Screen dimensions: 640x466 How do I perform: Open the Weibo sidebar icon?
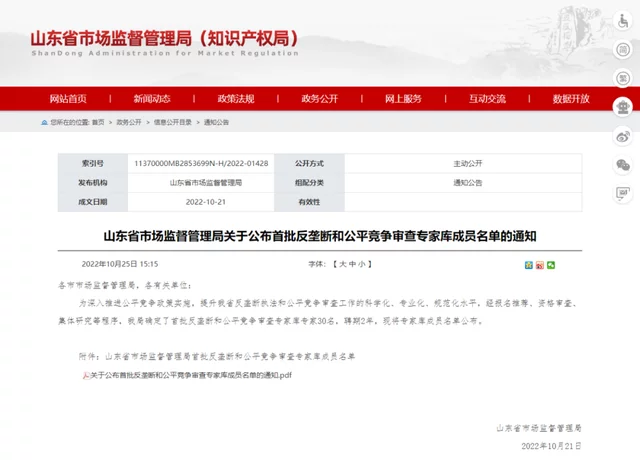[623, 136]
